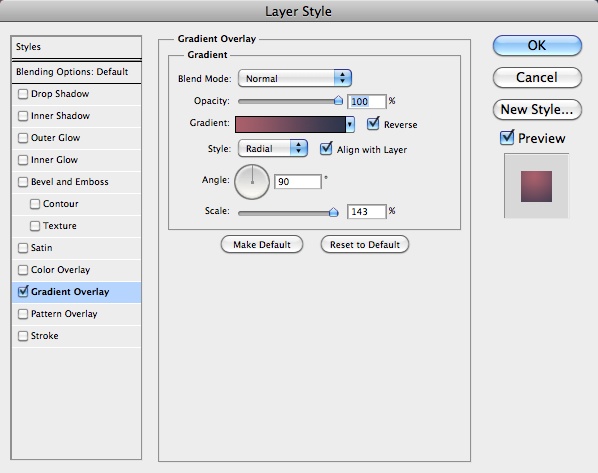Uncheck the Reverse gradient checkbox

[373, 124]
